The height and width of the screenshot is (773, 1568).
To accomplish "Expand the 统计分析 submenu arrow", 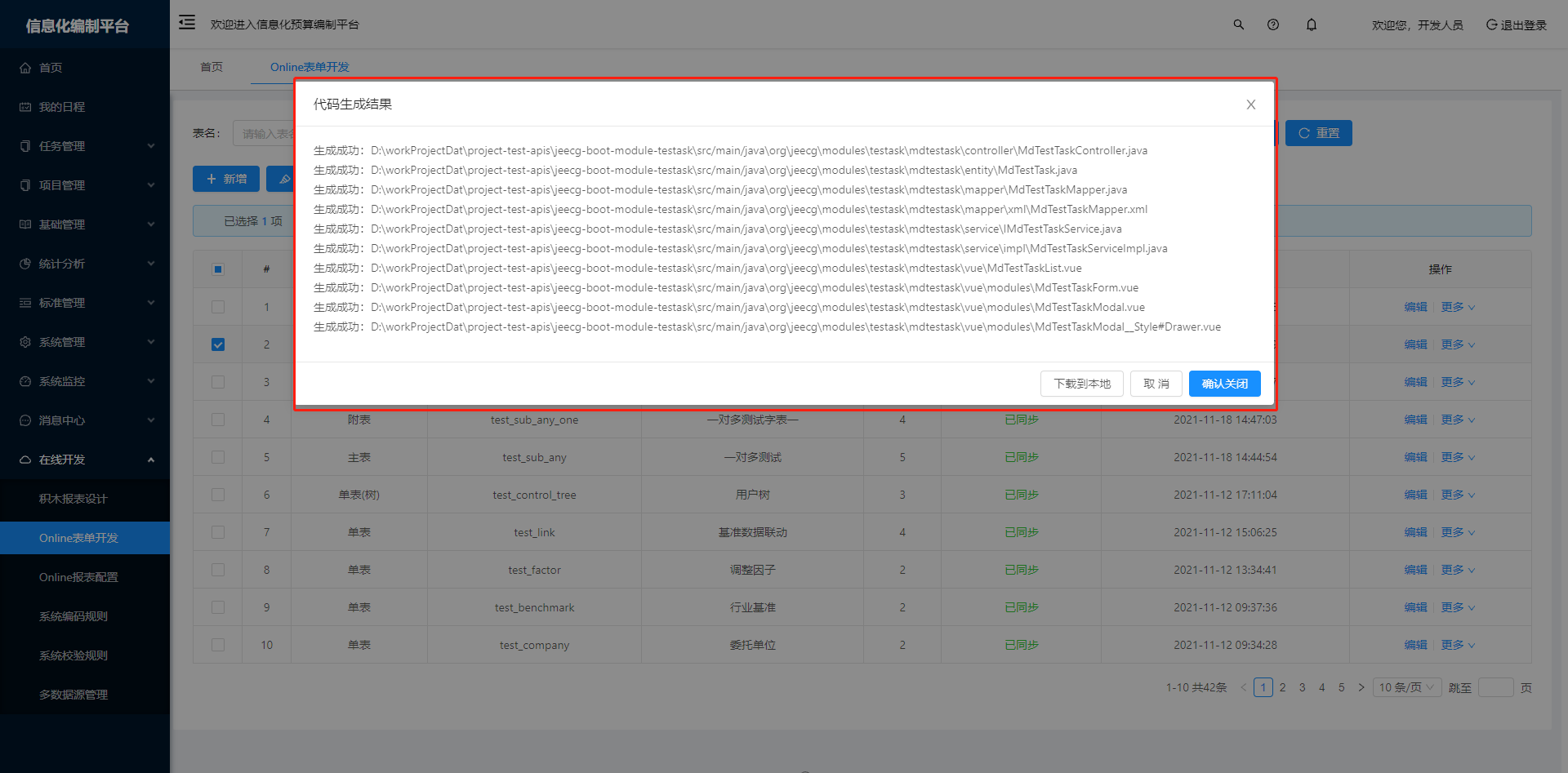I will tap(151, 264).
